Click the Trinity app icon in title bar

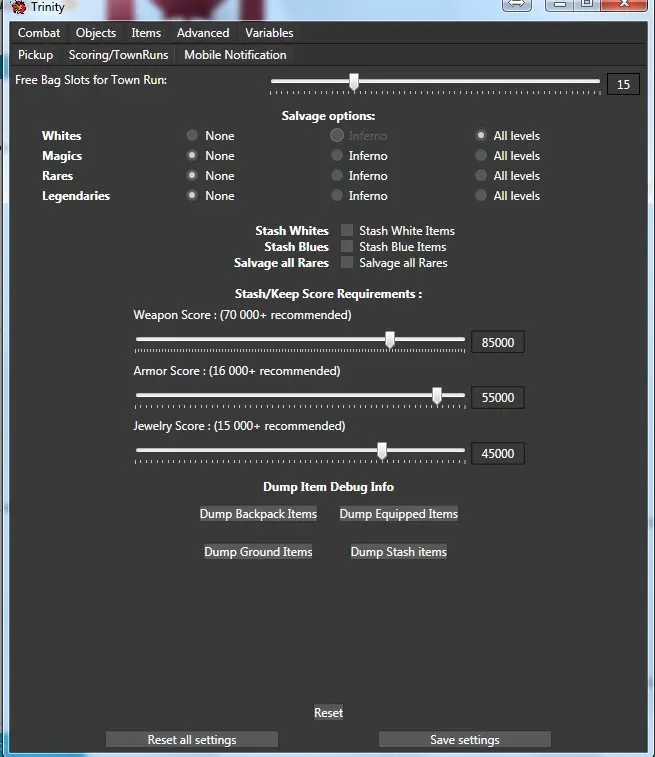pyautogui.click(x=18, y=7)
